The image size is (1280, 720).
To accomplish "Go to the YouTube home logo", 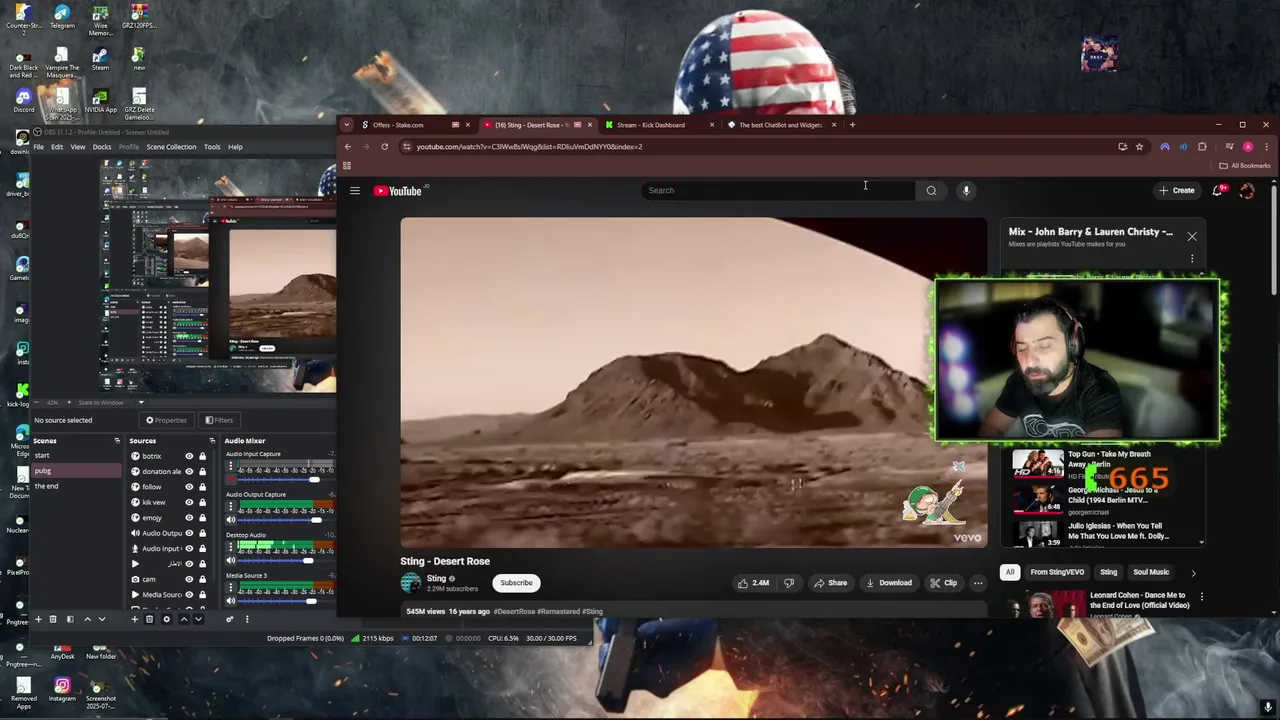I will 399,190.
